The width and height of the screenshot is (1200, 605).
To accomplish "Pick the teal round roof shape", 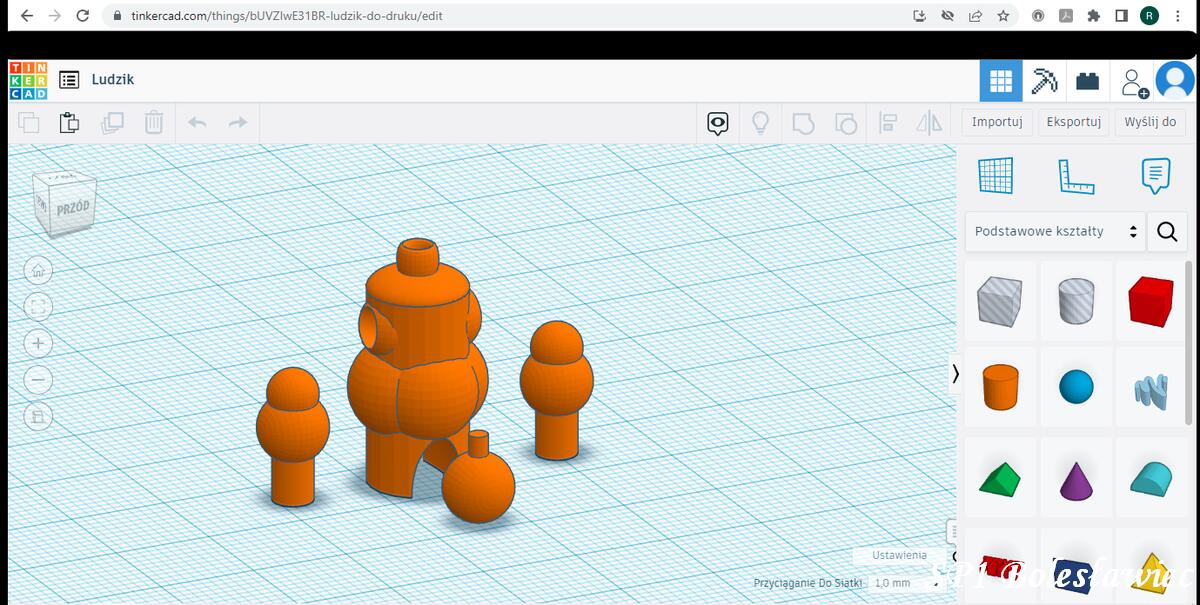I will coord(1151,478).
